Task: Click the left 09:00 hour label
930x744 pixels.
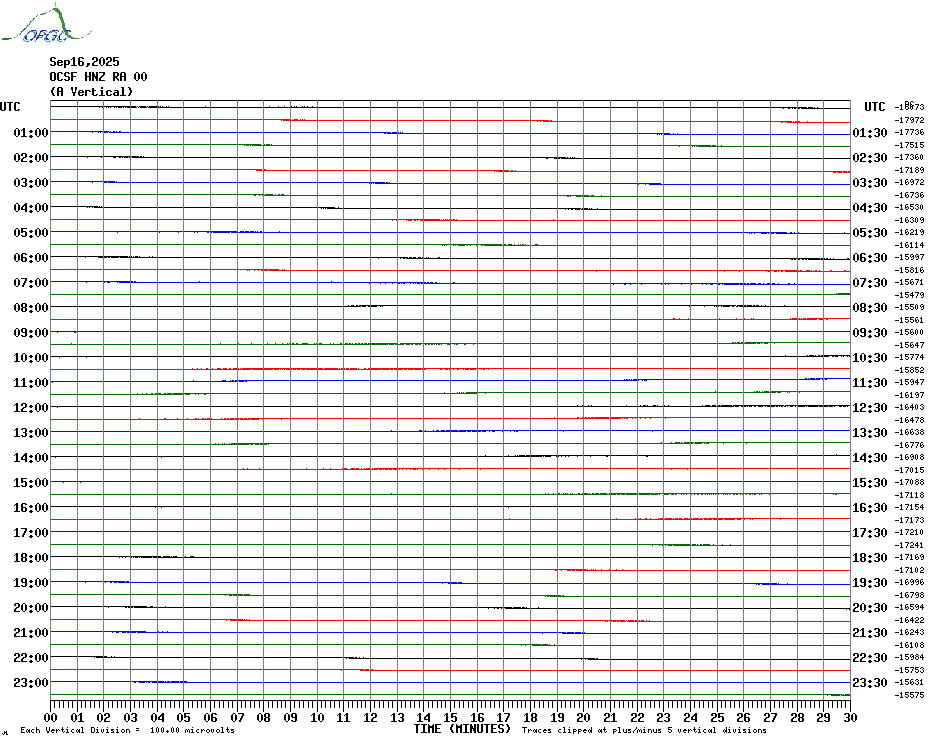Action: point(31,332)
